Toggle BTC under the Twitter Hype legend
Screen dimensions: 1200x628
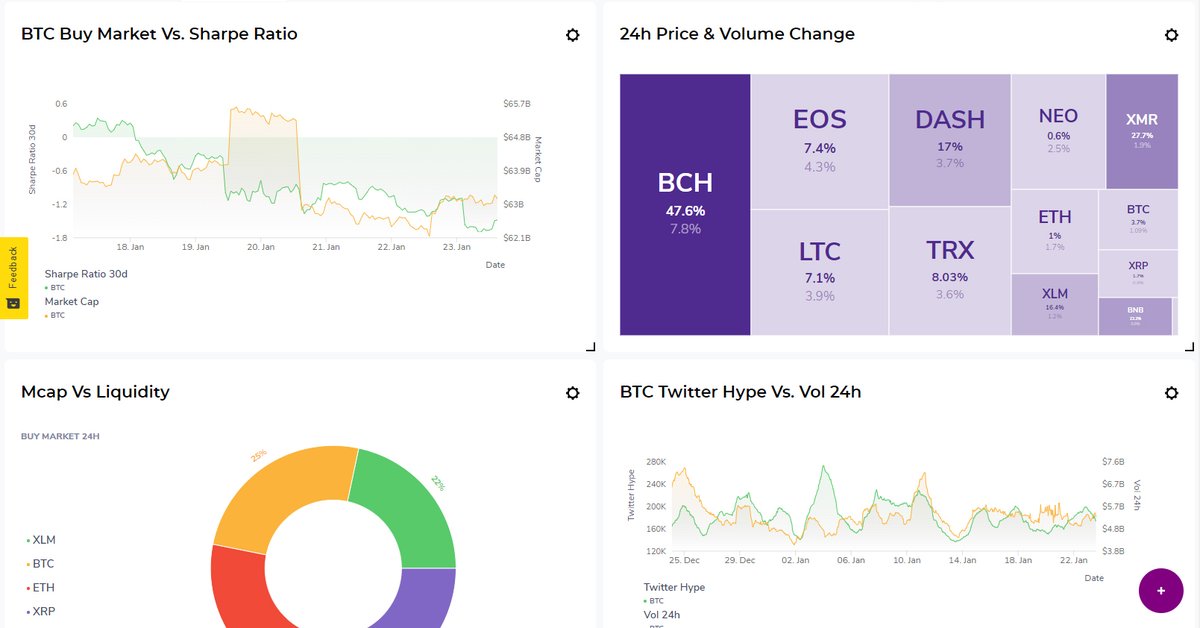click(x=656, y=601)
